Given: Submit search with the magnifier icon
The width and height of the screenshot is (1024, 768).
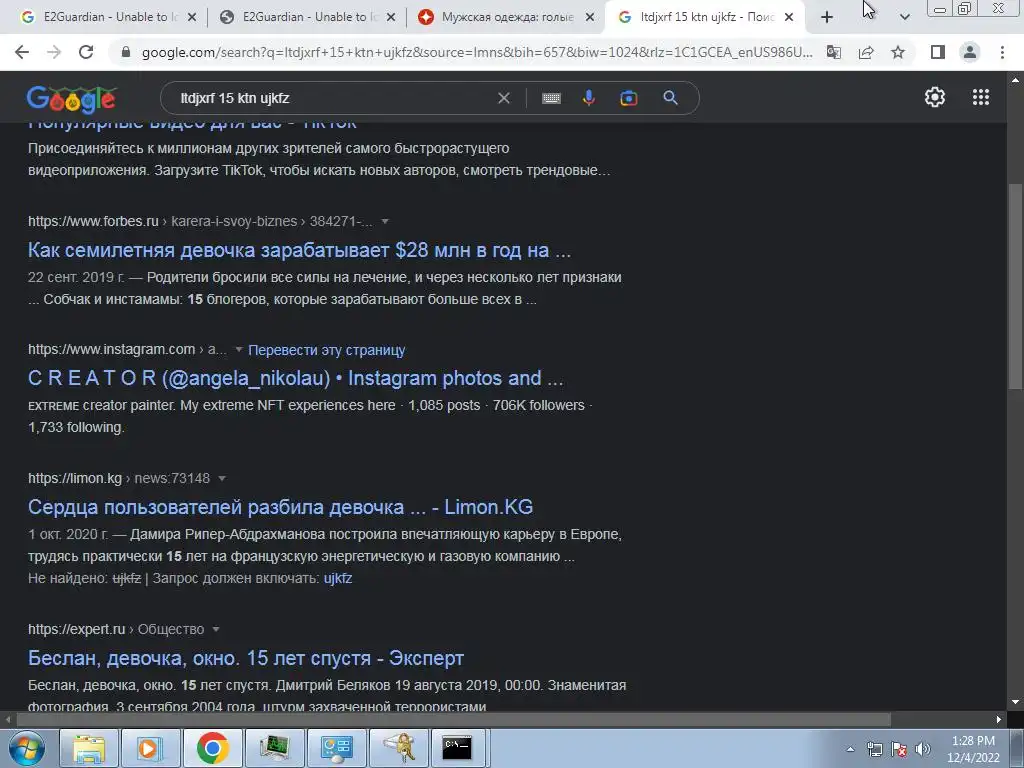Looking at the screenshot, I should click(x=670, y=98).
